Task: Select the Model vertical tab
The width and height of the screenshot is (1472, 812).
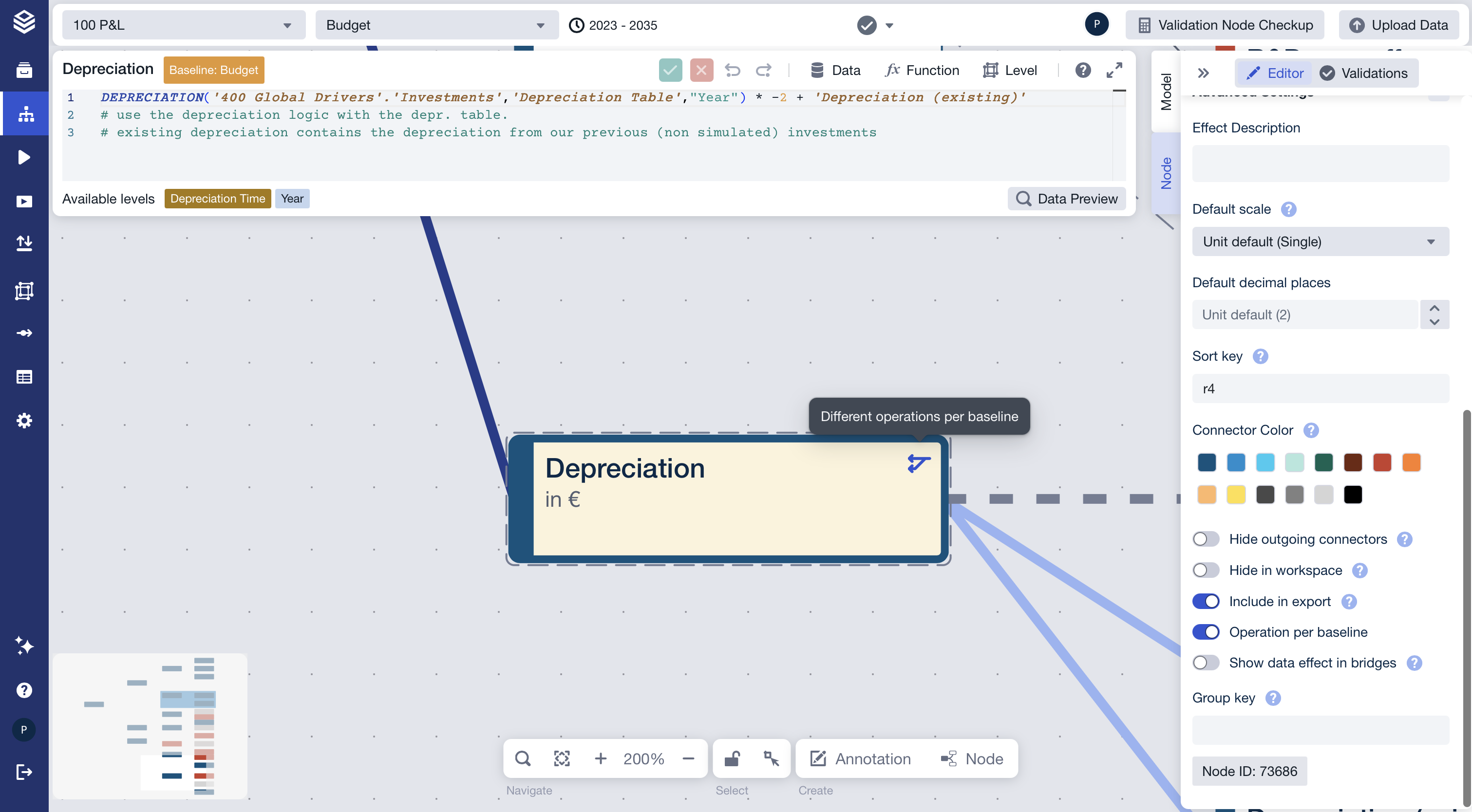Action: pyautogui.click(x=1166, y=92)
